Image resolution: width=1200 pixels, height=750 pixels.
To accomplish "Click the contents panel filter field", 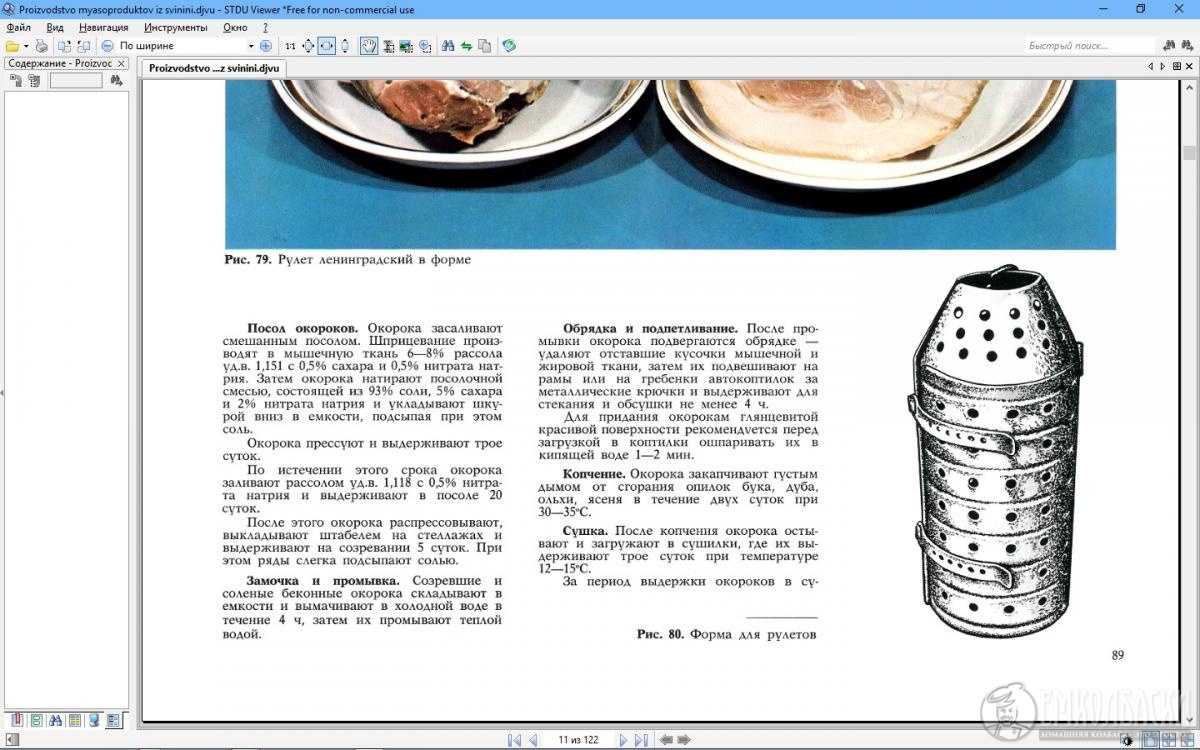I will click(x=76, y=81).
